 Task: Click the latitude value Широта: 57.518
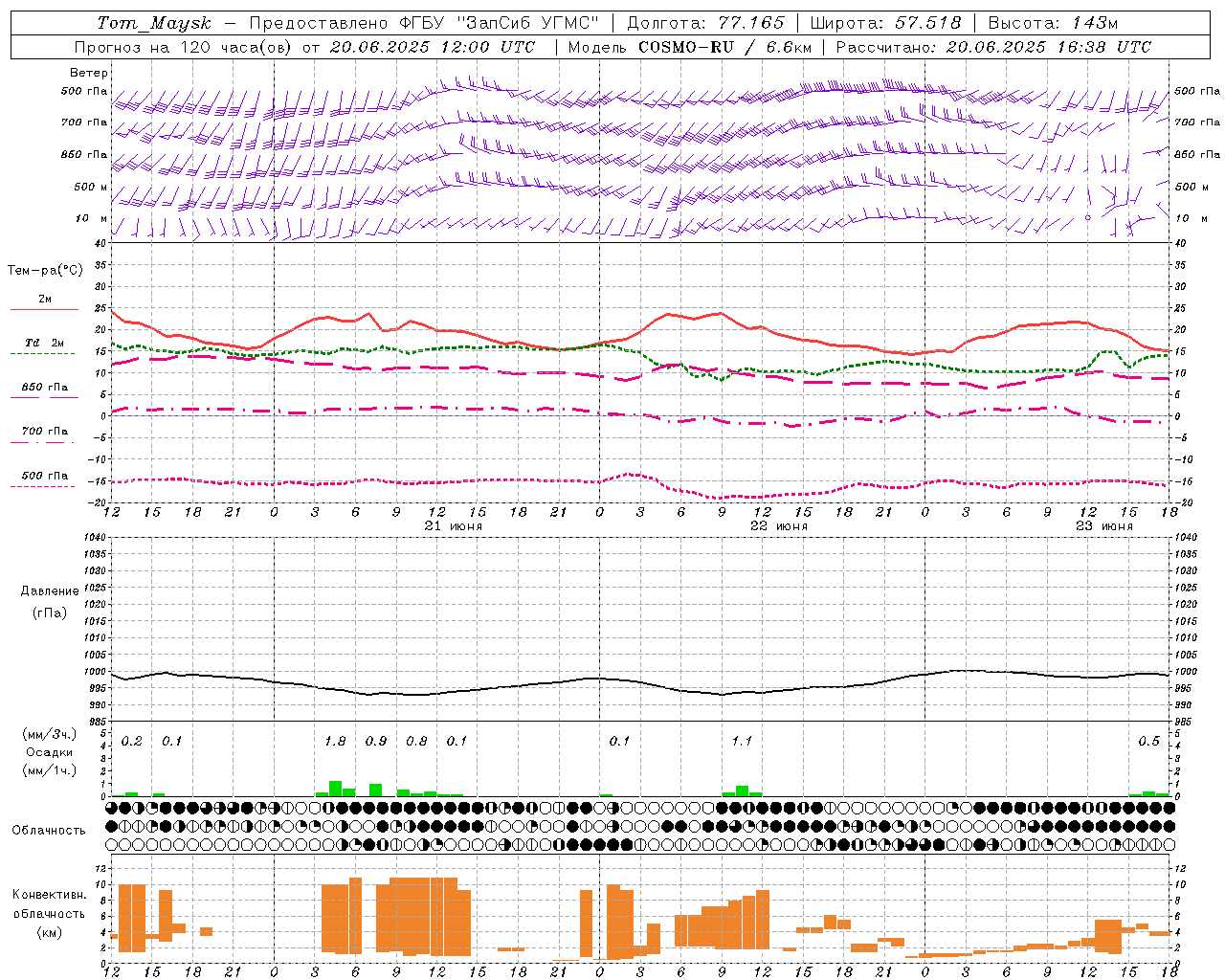[885, 23]
